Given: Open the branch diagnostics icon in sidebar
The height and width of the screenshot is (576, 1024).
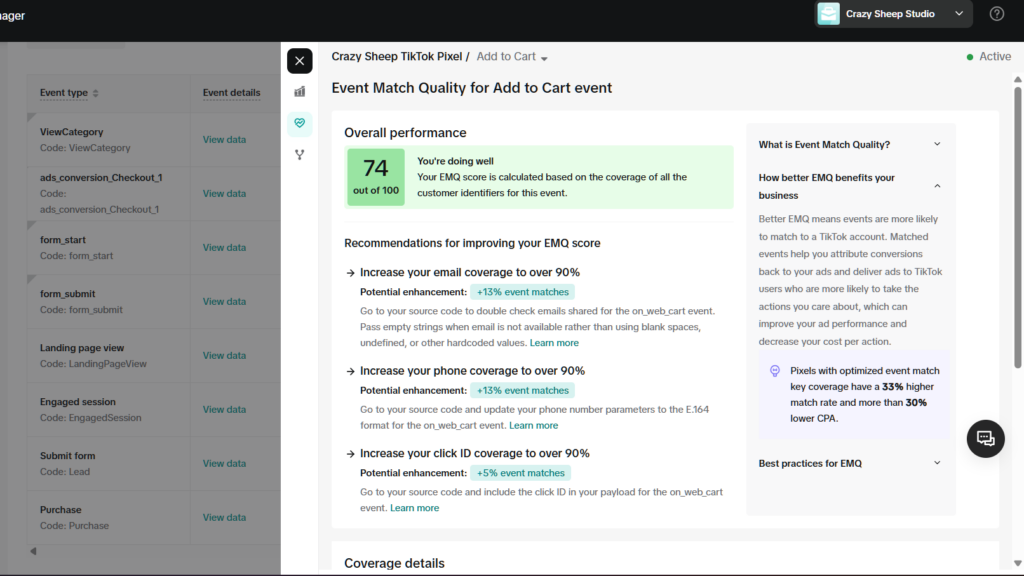Looking at the screenshot, I should [300, 155].
